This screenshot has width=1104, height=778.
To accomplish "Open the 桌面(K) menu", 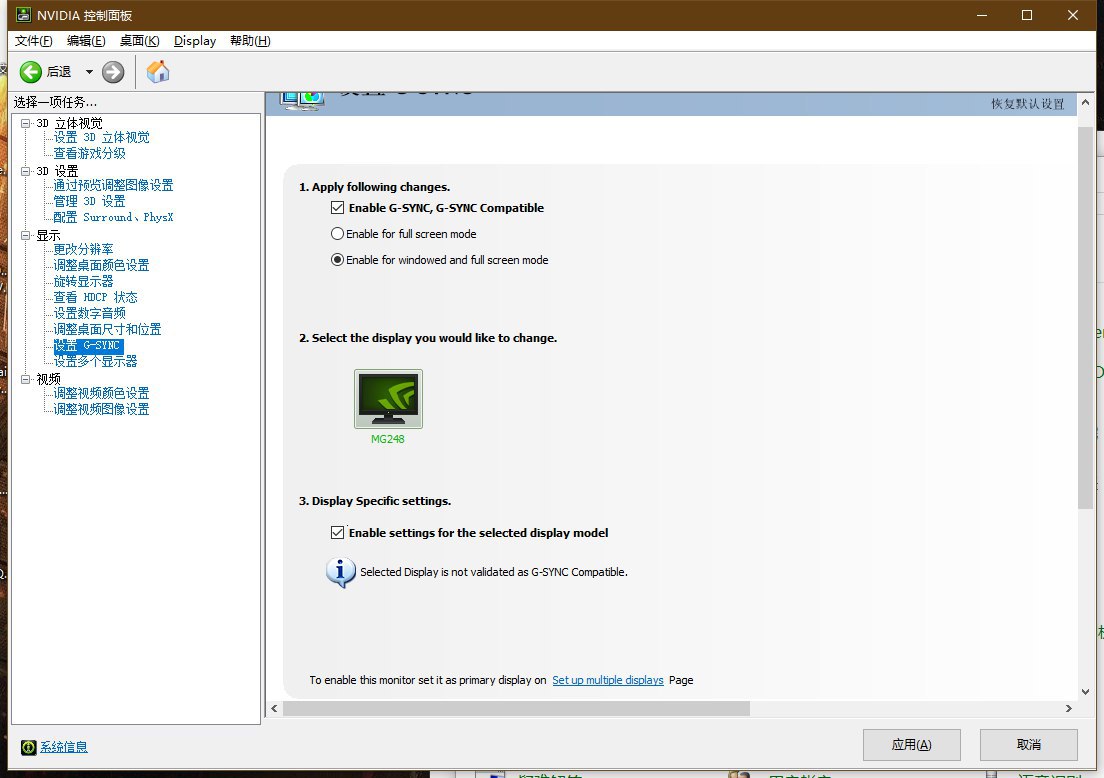I will 139,41.
